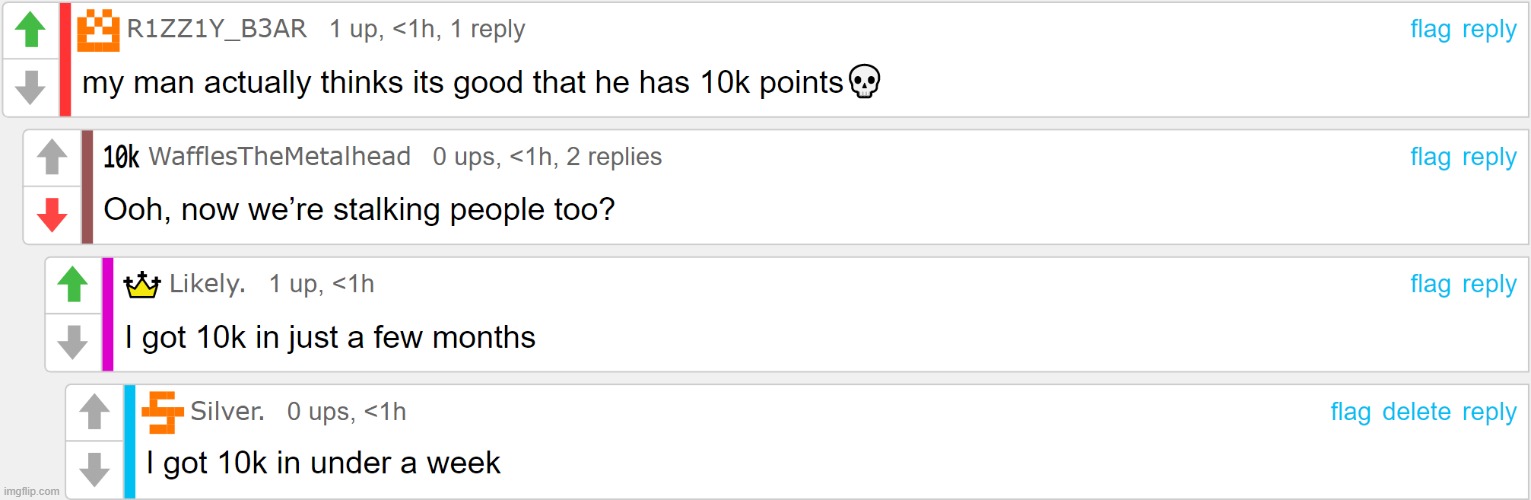Flag Silver.'s under a week comment
1531x500 pixels.
tap(1350, 412)
